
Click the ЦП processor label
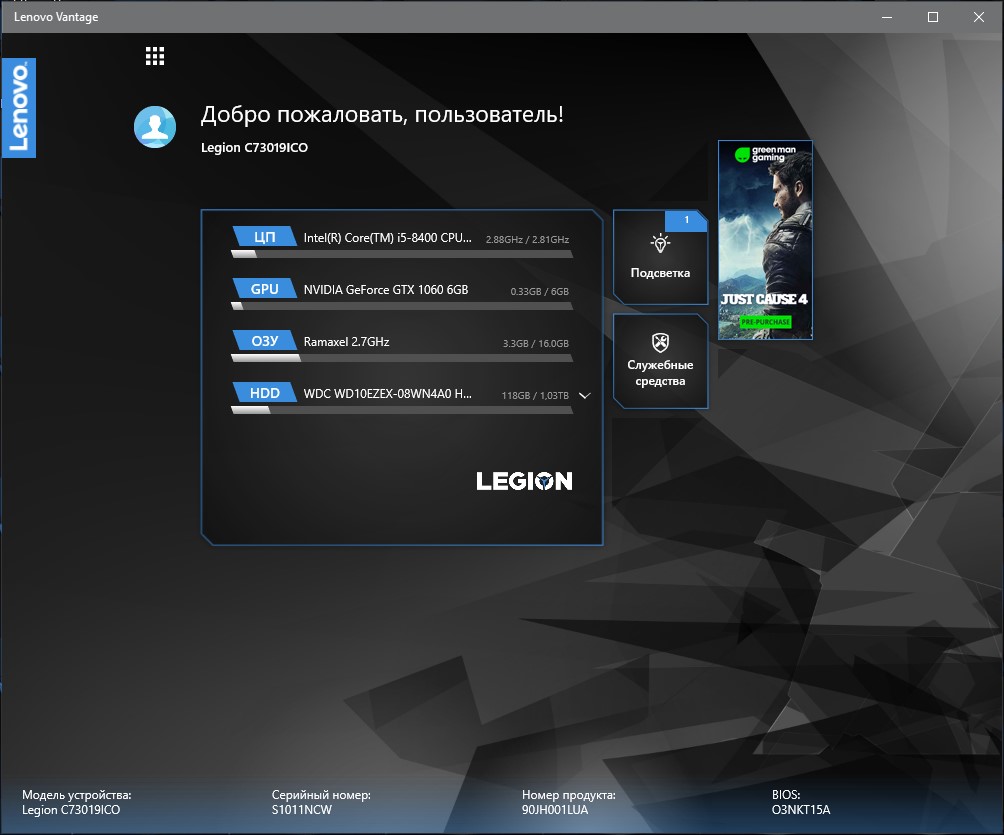264,237
